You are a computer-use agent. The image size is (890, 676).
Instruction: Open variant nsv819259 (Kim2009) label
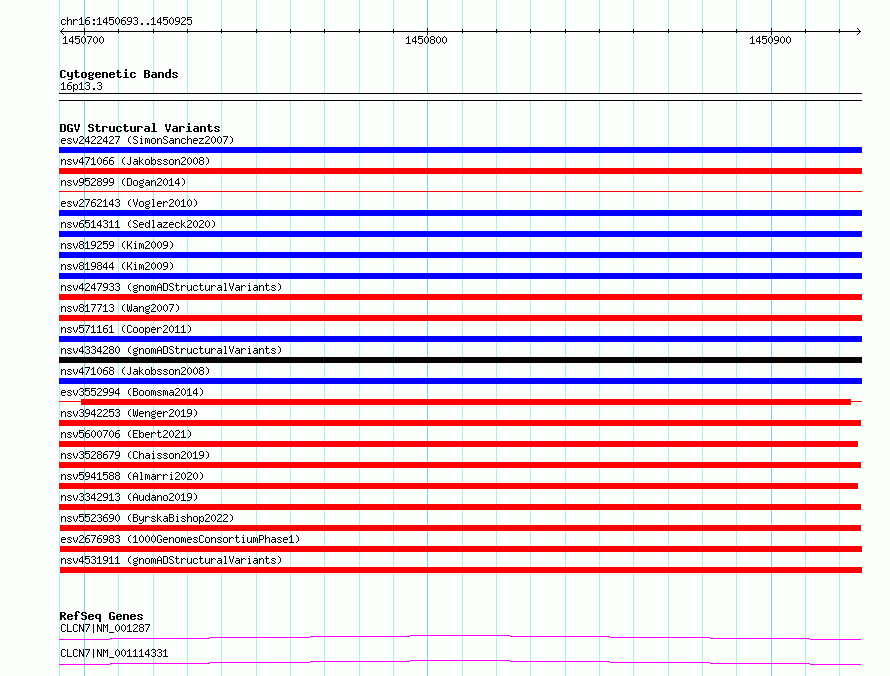click(x=117, y=245)
